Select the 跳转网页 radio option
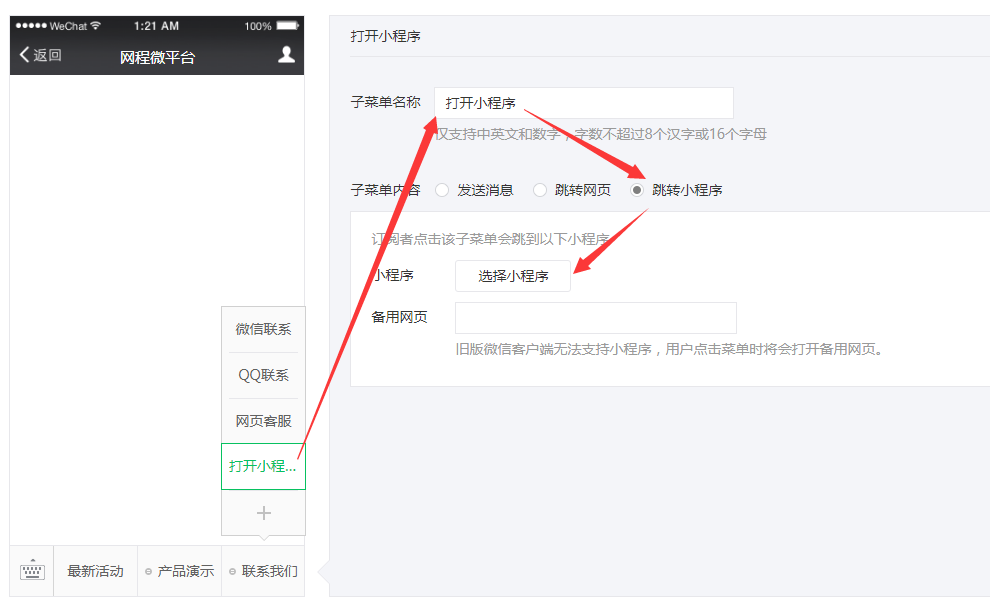 (540, 190)
